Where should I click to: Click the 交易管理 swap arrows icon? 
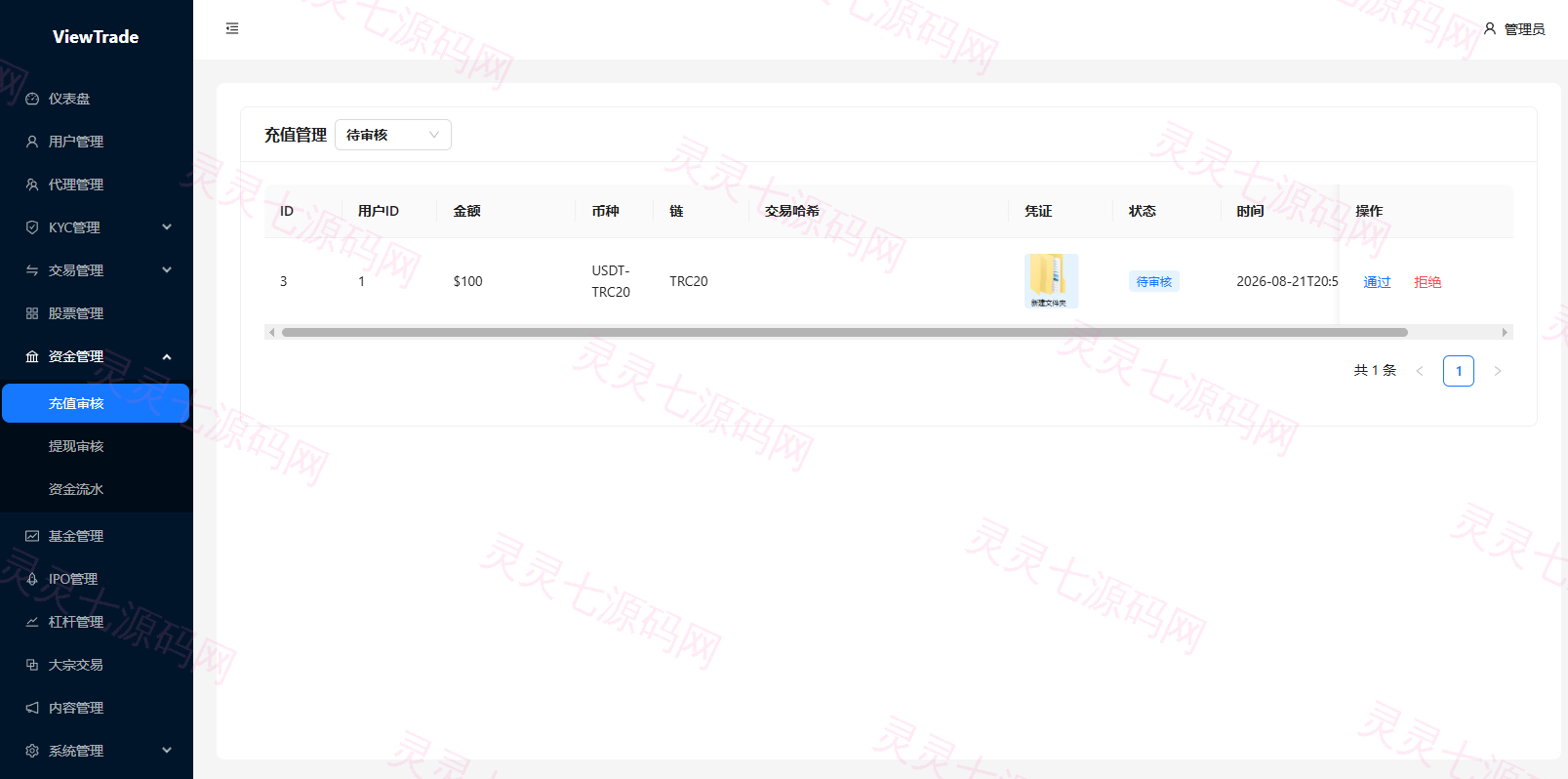click(x=32, y=270)
